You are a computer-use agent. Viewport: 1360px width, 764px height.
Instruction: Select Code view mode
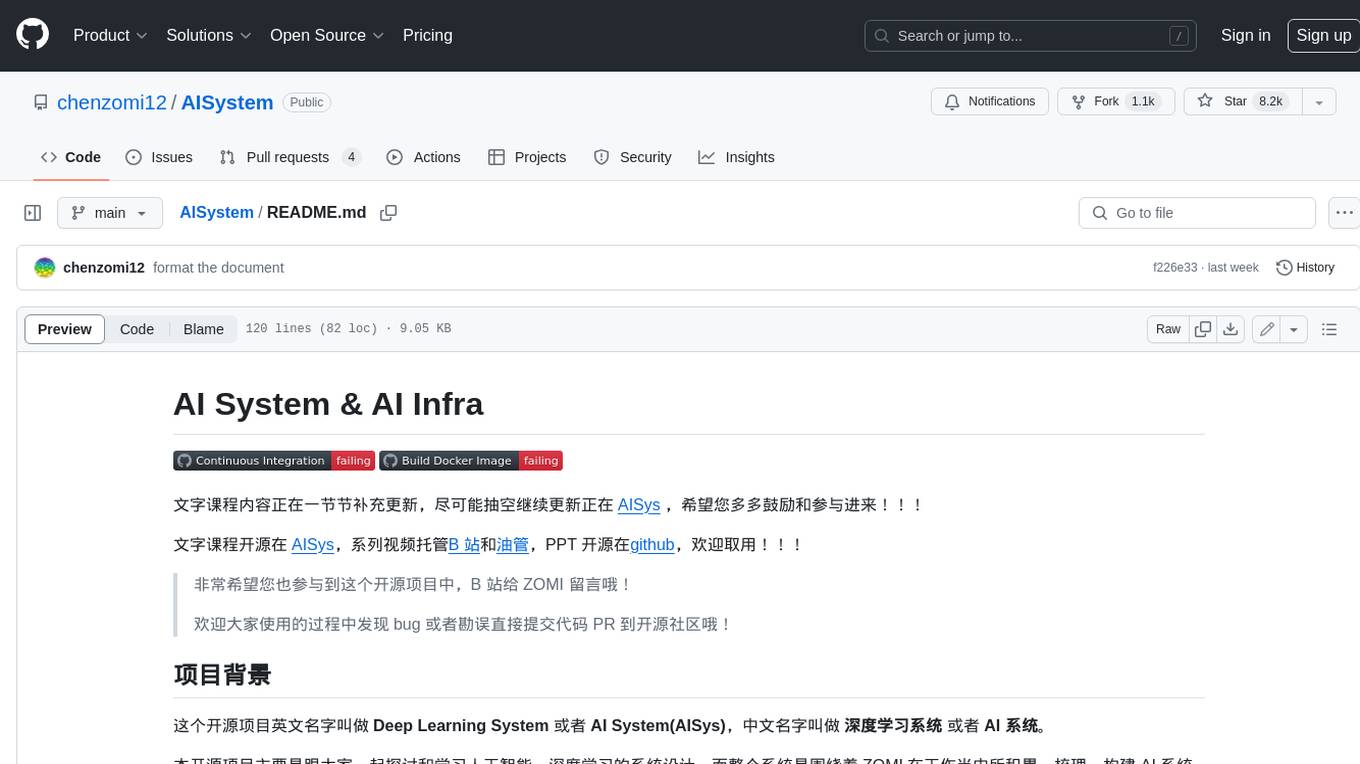tap(137, 329)
